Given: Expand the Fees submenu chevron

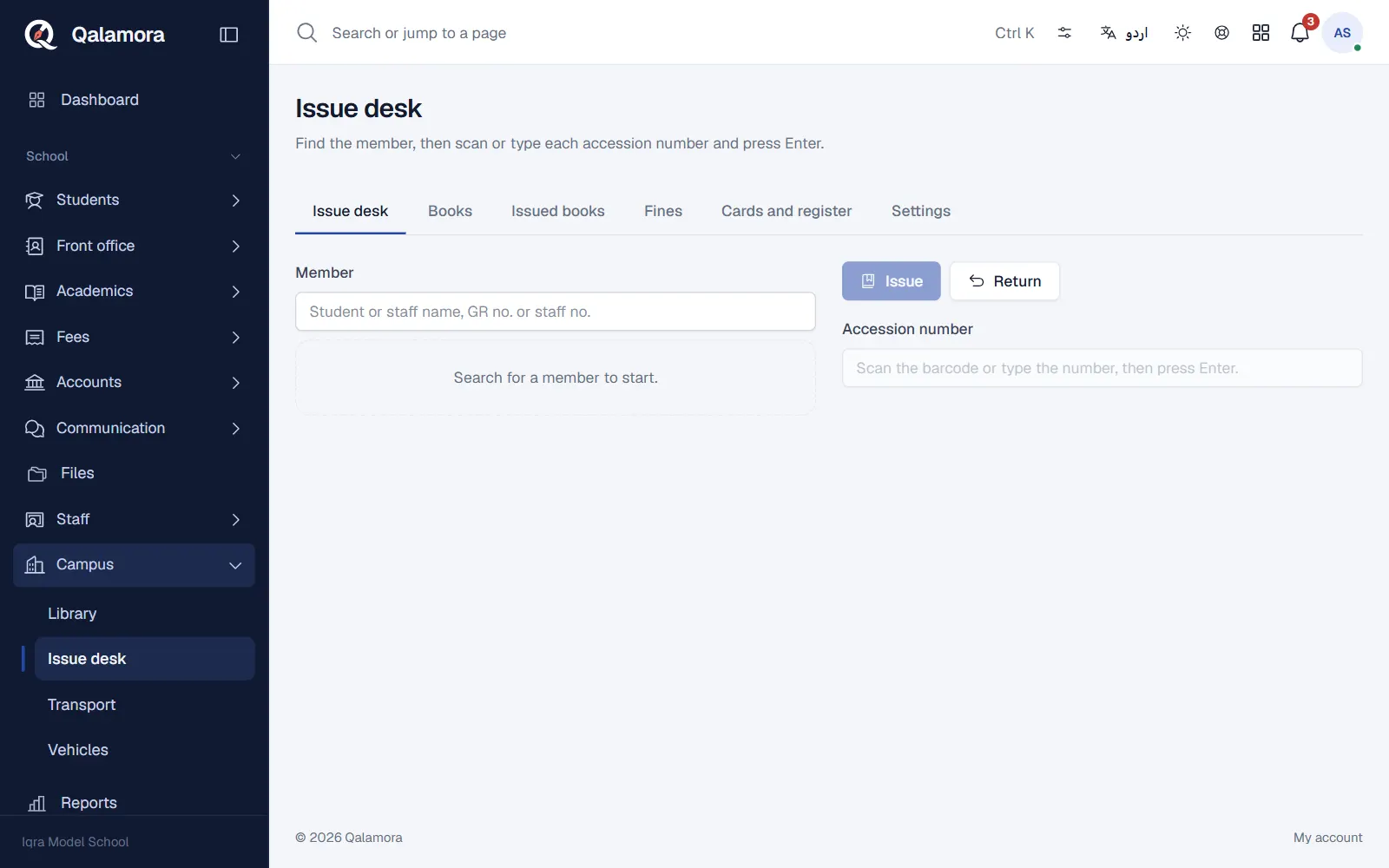Looking at the screenshot, I should pos(235,338).
